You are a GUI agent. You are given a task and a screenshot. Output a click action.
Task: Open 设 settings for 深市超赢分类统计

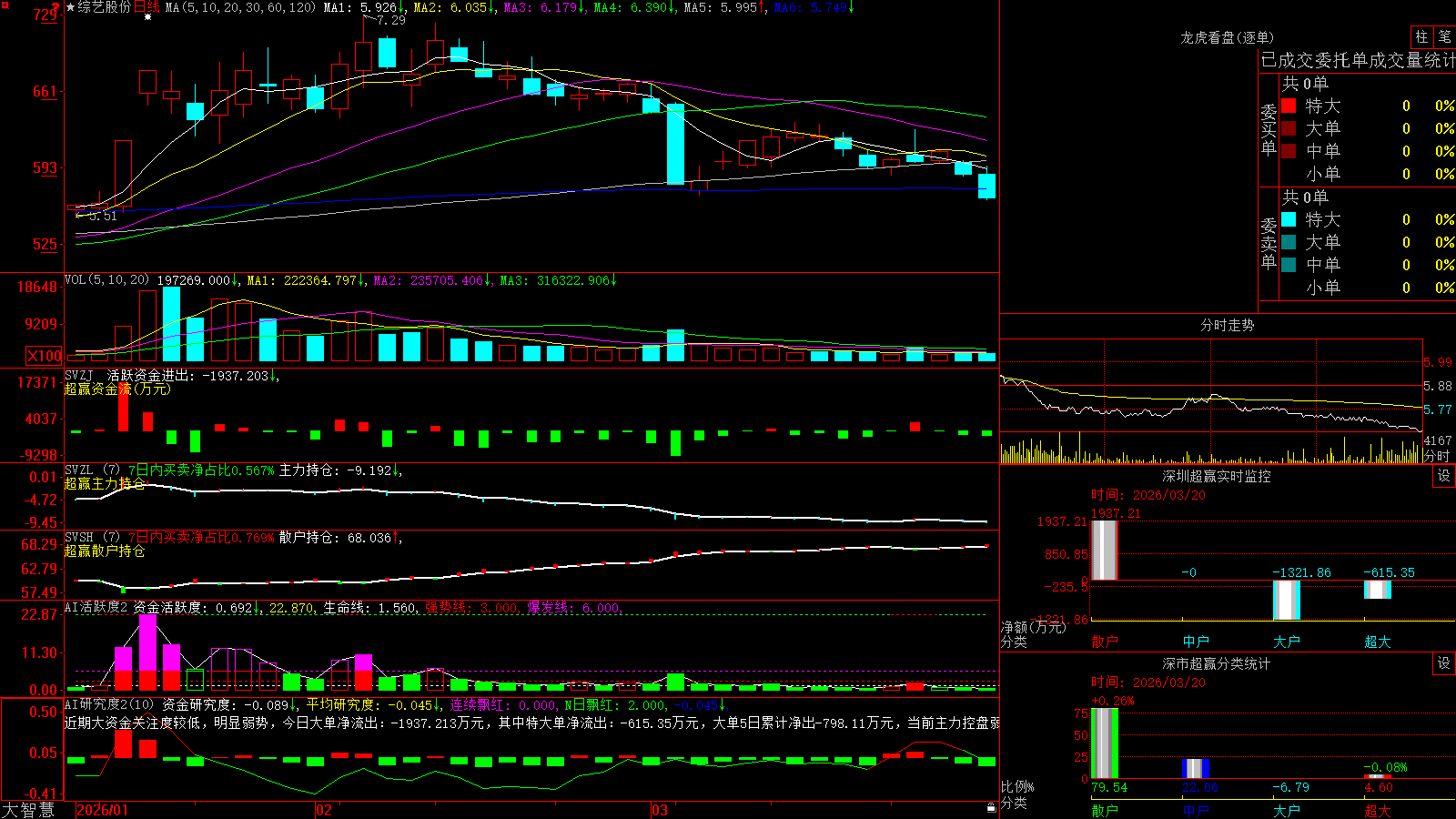(x=1444, y=663)
